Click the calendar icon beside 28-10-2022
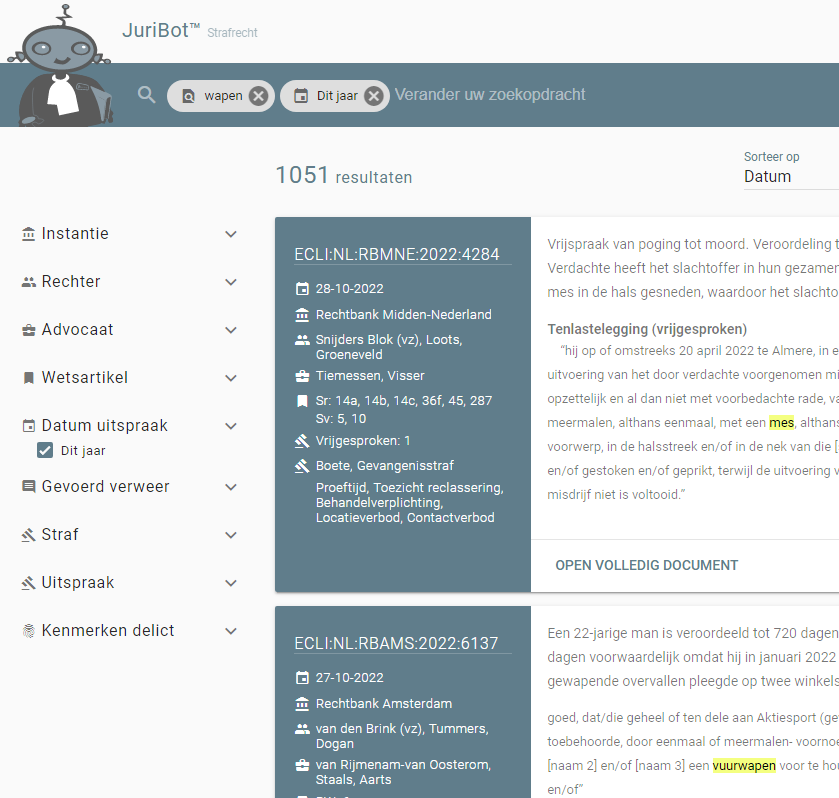 (302, 289)
